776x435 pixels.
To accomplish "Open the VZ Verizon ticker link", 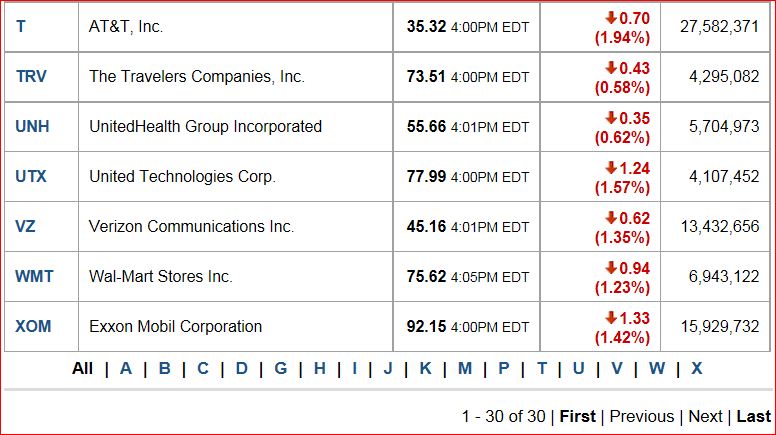I will (25, 226).
